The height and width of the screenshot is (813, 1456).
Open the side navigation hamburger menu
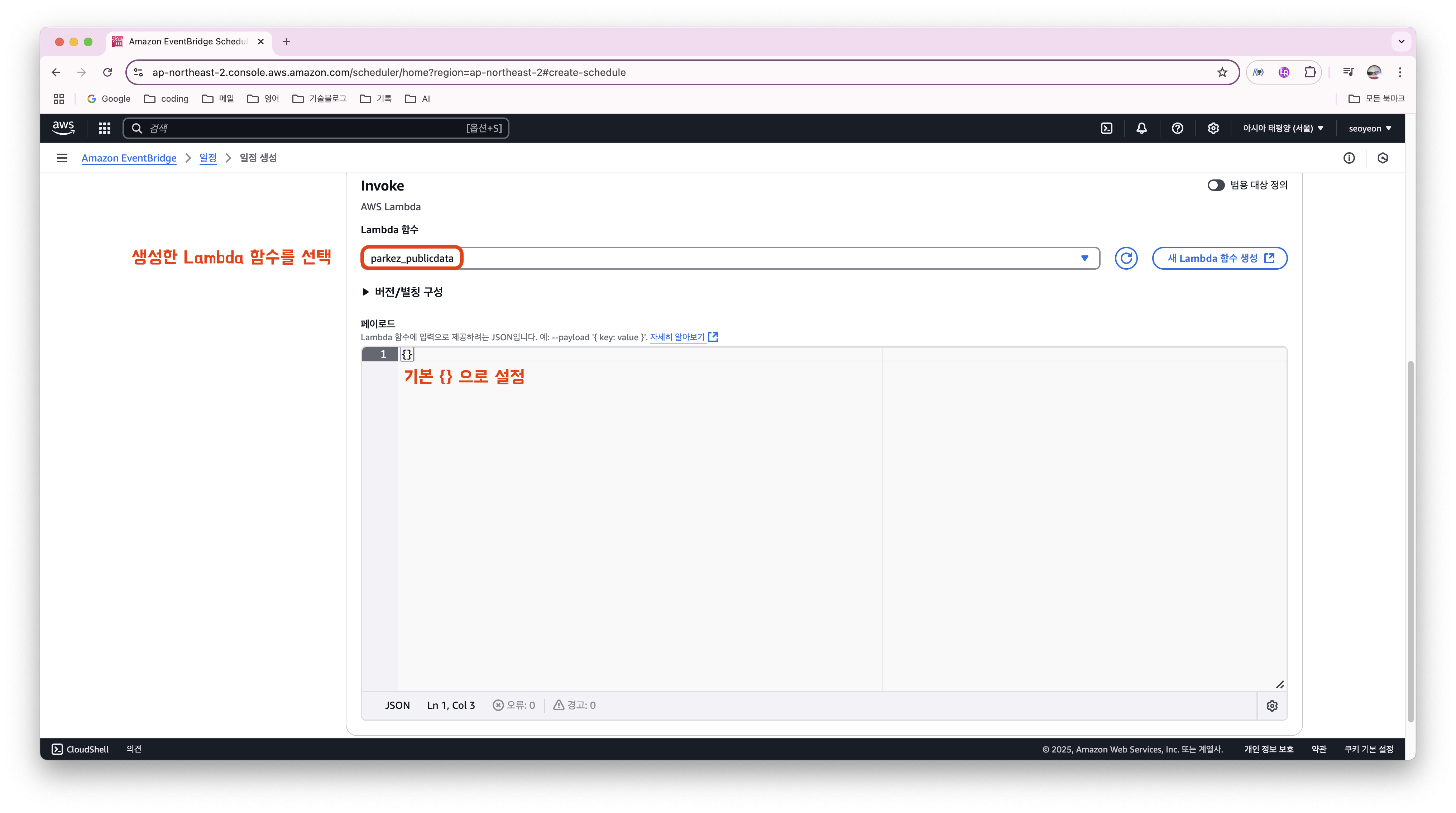click(x=62, y=158)
